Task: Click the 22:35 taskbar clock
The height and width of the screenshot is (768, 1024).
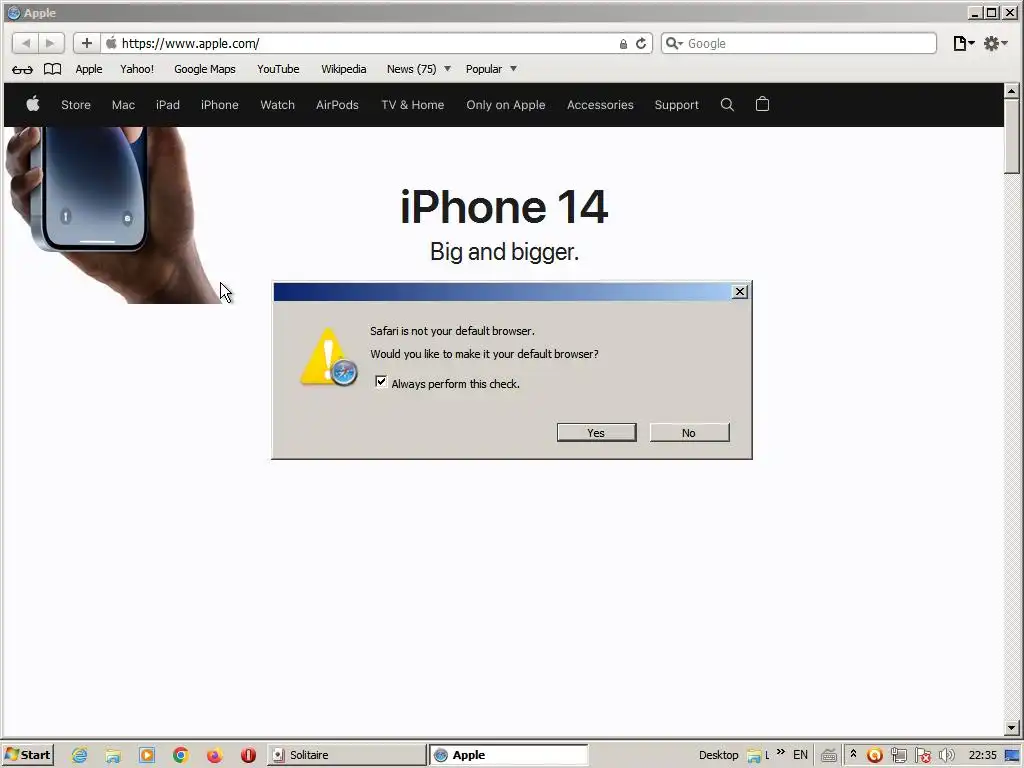Action: coord(982,755)
